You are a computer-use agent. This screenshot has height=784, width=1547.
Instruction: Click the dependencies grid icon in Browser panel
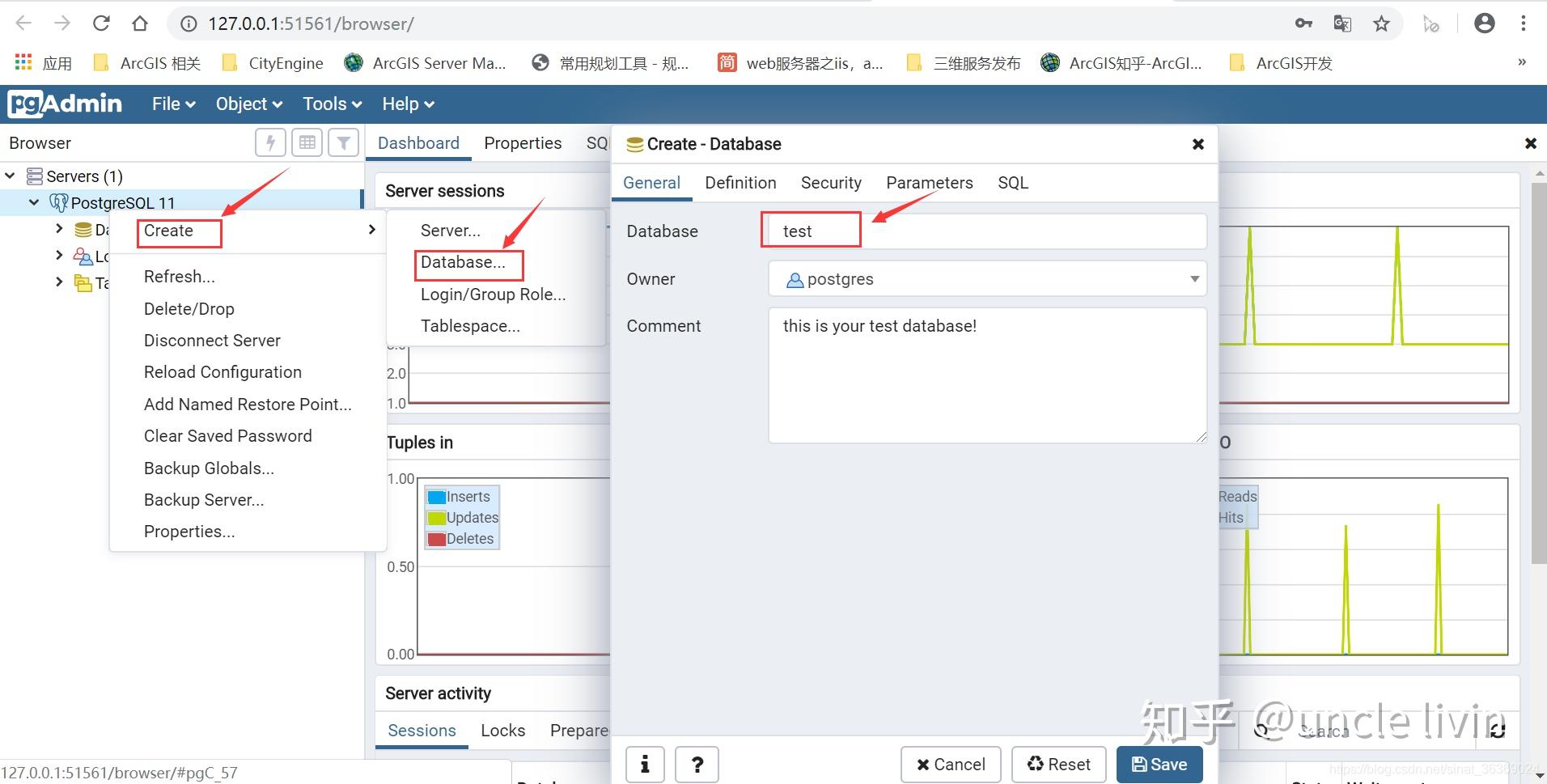(307, 142)
